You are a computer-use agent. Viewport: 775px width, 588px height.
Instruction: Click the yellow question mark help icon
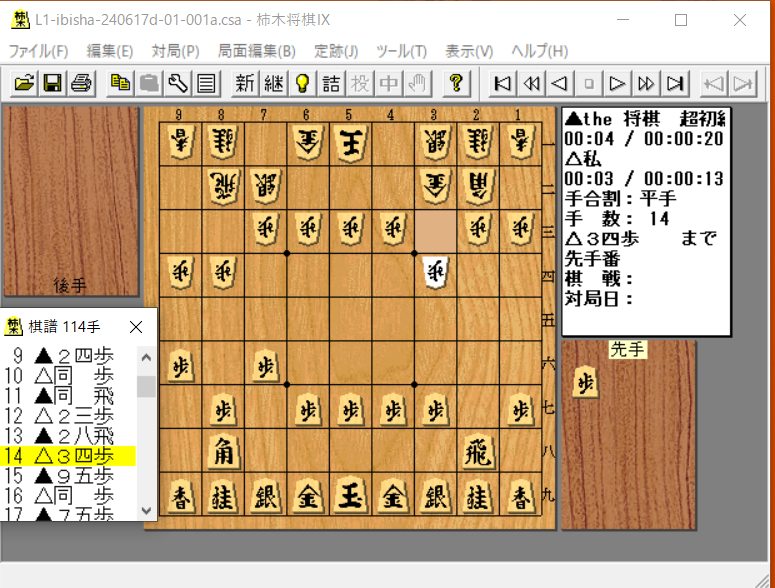pyautogui.click(x=455, y=83)
